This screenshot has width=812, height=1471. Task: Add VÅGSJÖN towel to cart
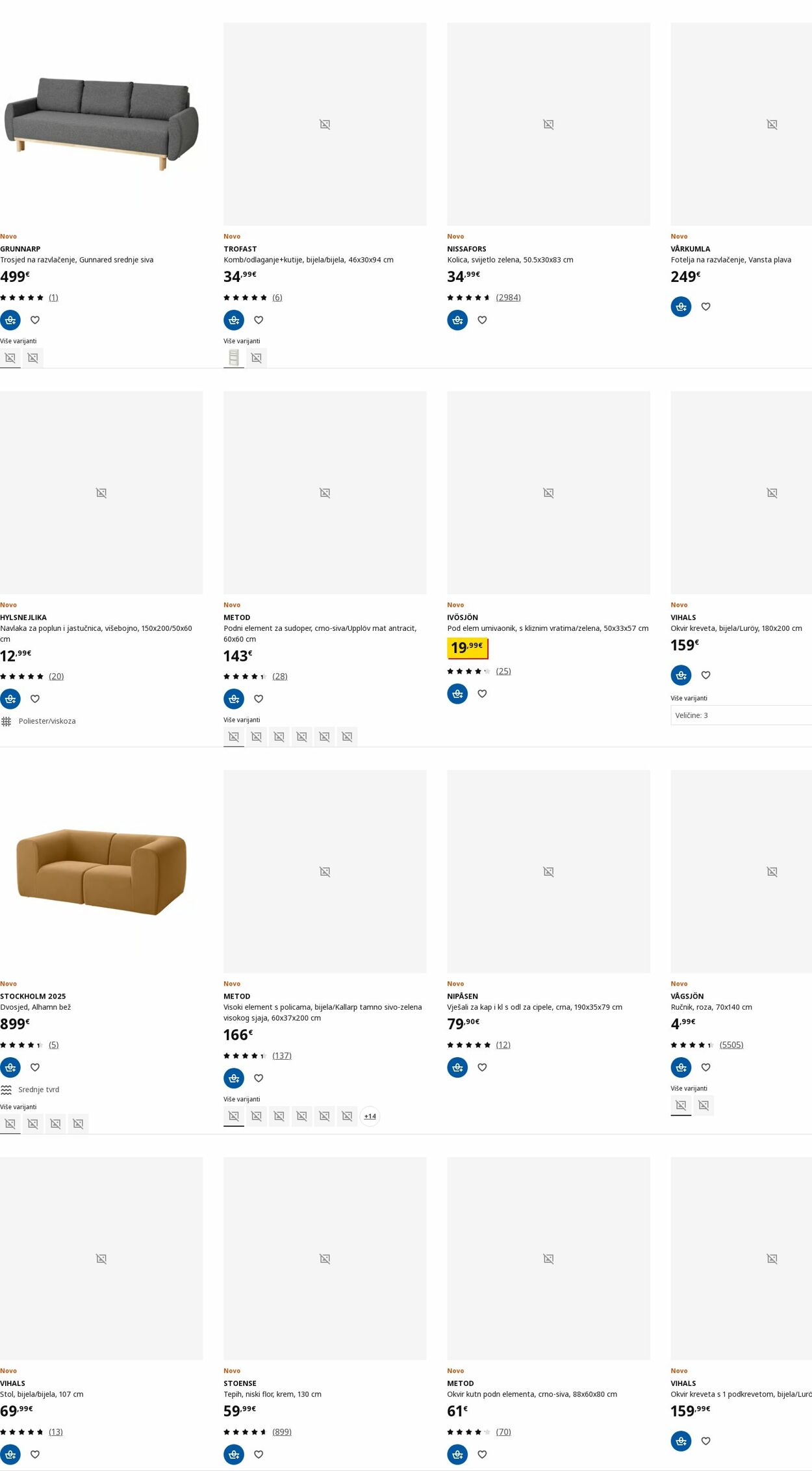[x=681, y=1067]
